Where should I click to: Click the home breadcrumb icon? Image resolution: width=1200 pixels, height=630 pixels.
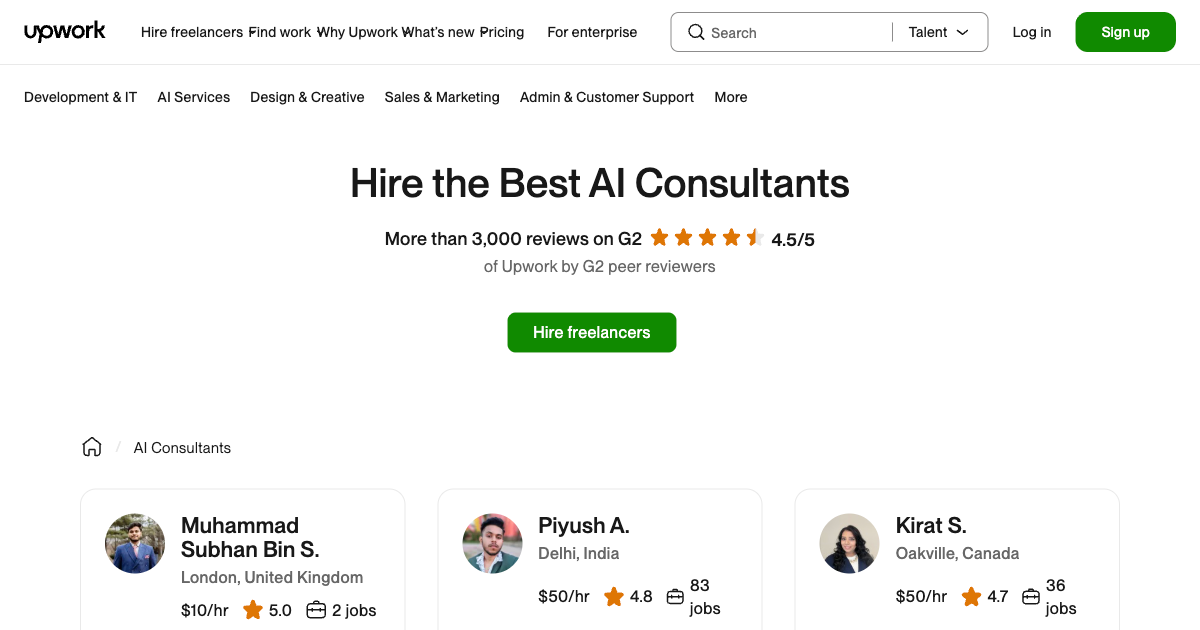(91, 447)
